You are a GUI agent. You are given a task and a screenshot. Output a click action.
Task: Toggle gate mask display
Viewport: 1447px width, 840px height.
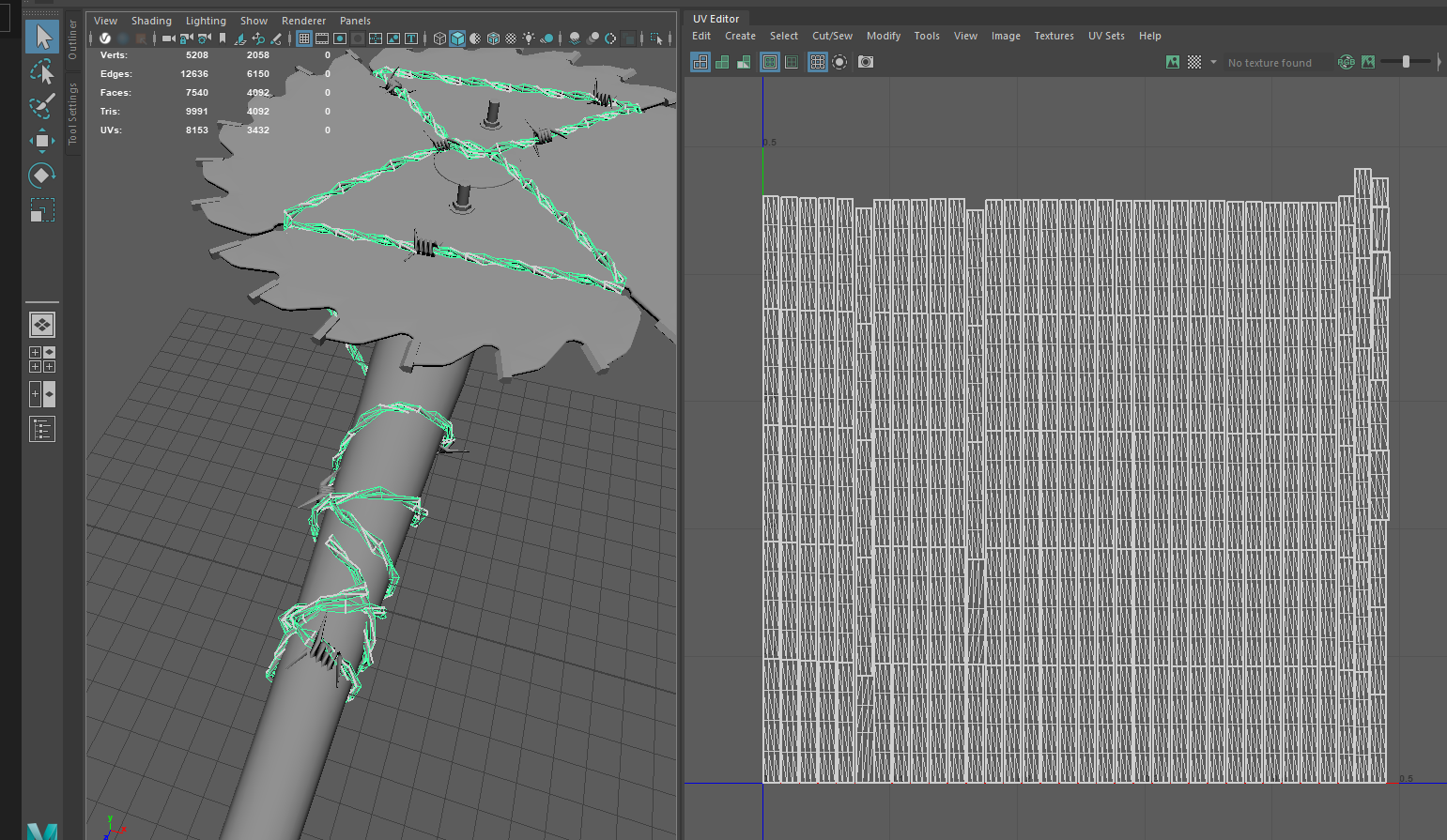358,38
